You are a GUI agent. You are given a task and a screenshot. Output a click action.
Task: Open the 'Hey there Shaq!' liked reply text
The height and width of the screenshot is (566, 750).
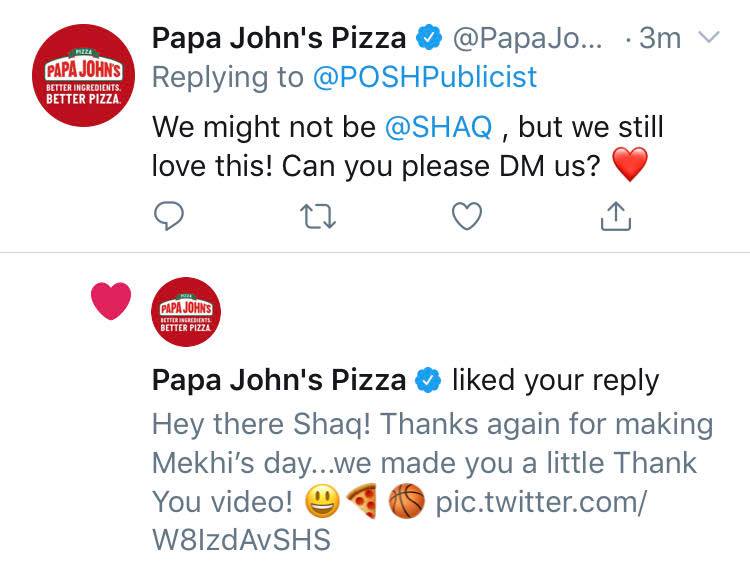pyautogui.click(x=433, y=482)
